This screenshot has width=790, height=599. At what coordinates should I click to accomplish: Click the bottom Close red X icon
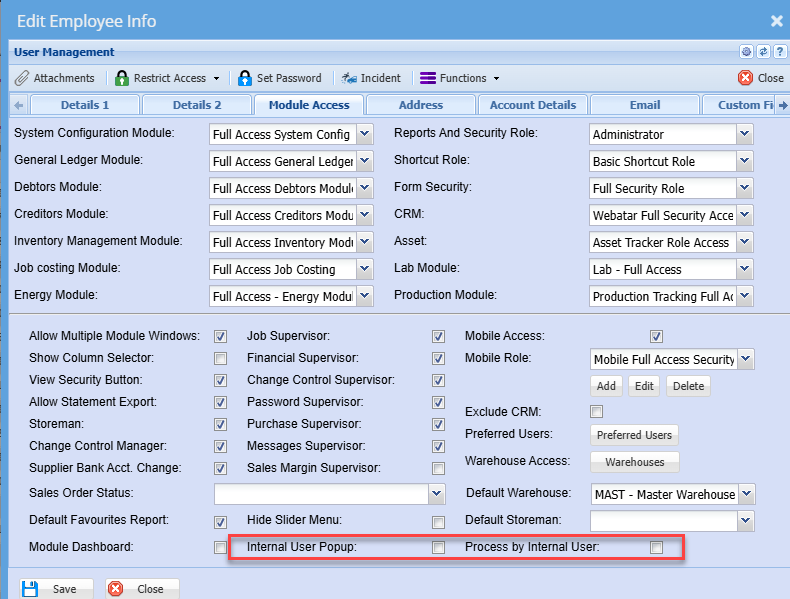click(x=115, y=589)
